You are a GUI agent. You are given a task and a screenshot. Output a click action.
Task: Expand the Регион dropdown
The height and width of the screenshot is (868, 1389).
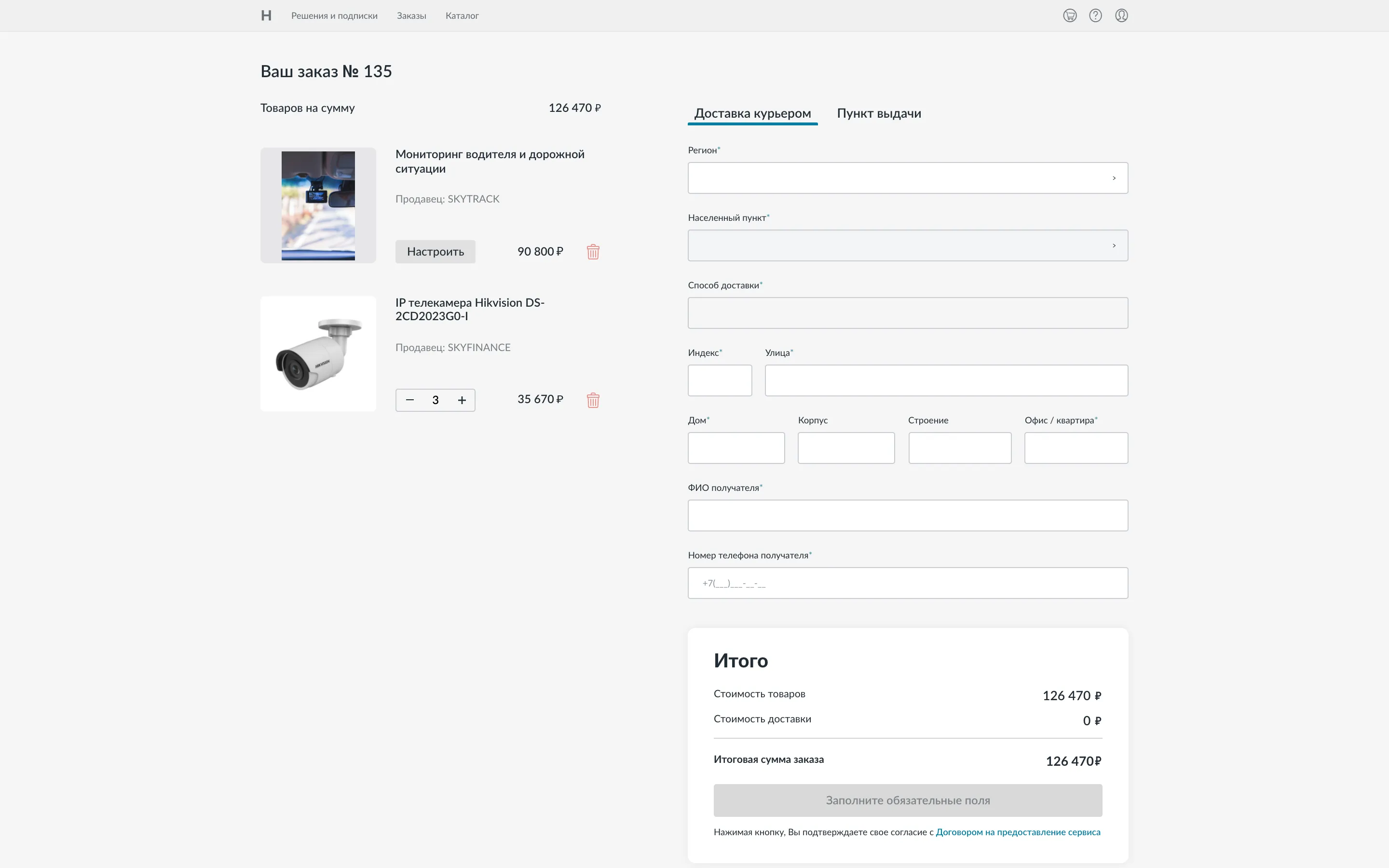908,178
